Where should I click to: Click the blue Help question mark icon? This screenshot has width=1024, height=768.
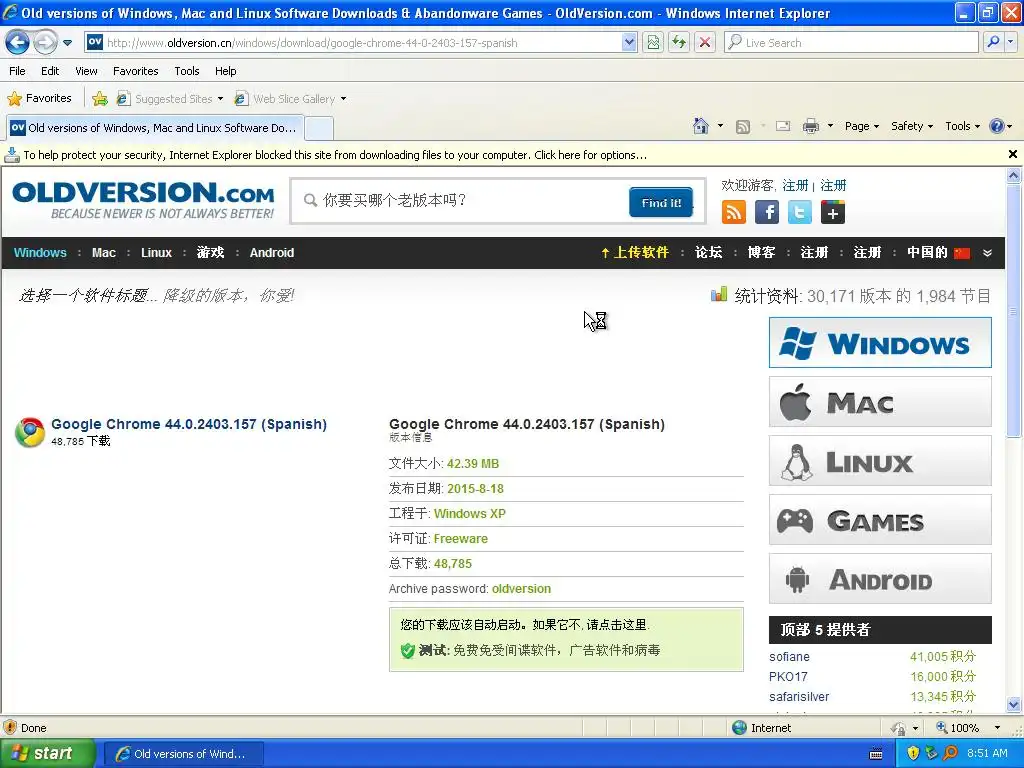[997, 126]
